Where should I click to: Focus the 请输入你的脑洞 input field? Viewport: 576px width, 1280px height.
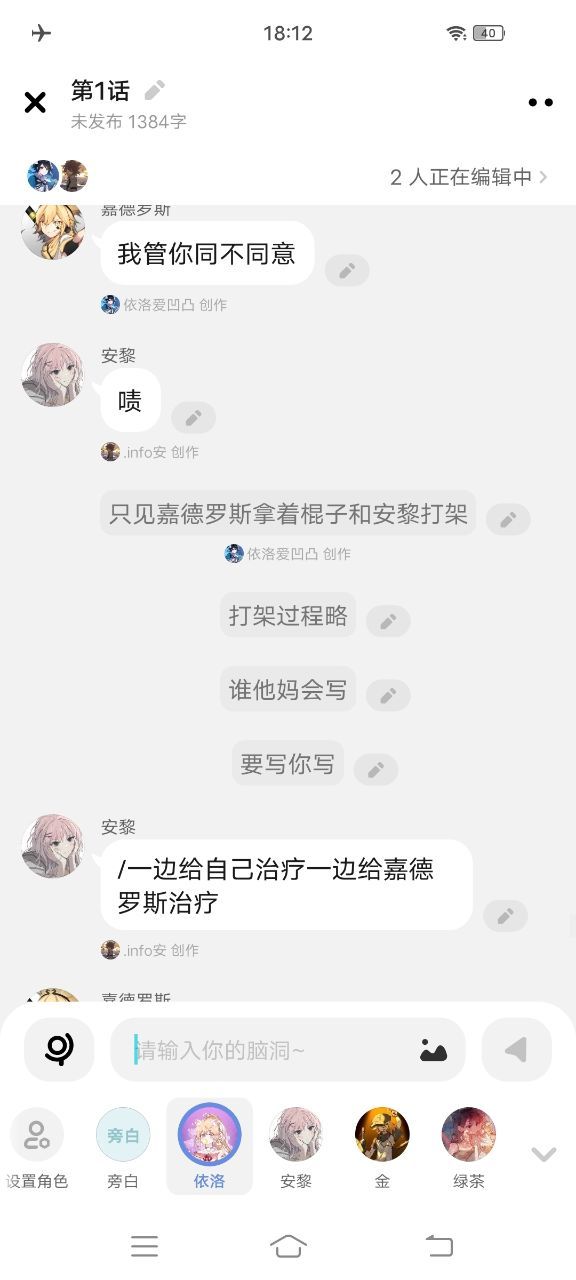click(x=270, y=1050)
